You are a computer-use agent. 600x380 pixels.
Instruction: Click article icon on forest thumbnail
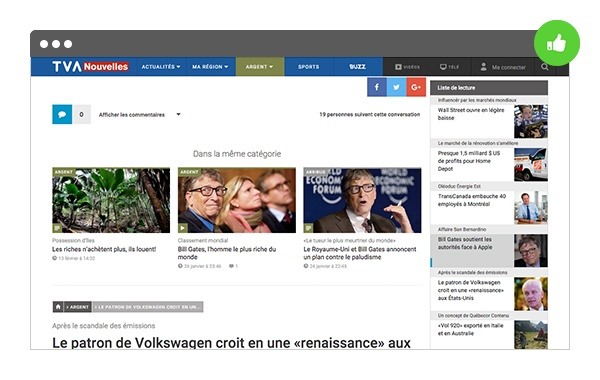[x=57, y=228]
